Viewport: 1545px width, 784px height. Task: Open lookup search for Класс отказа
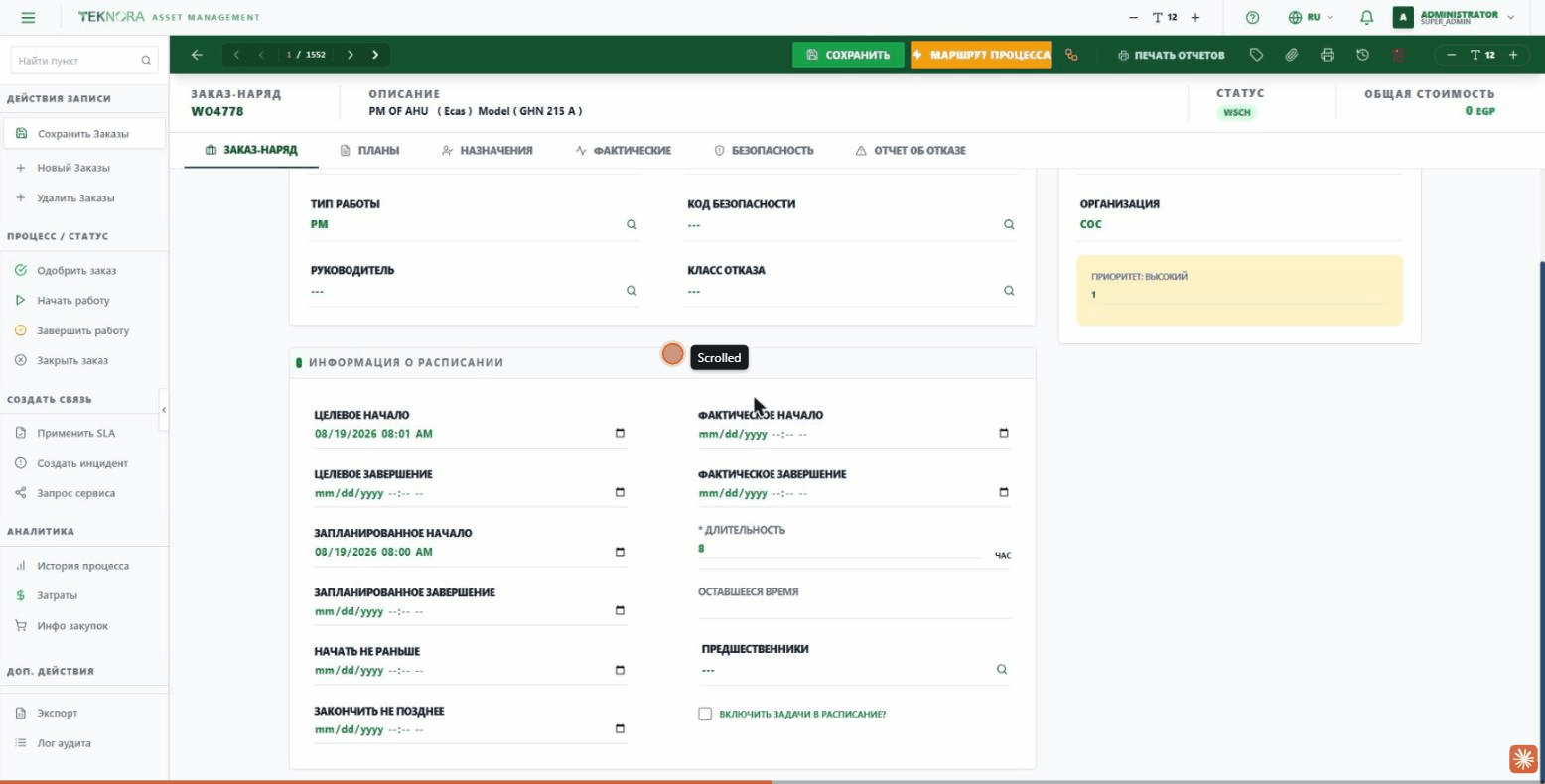pos(1009,291)
